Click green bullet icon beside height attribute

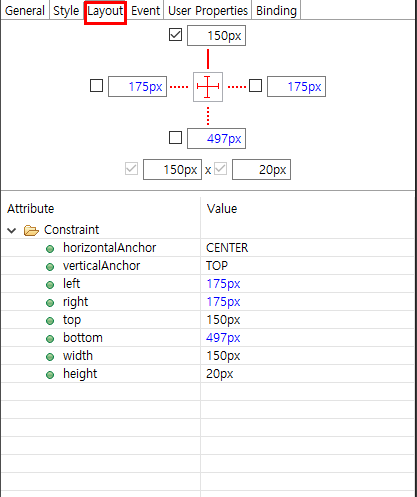[x=50, y=375]
